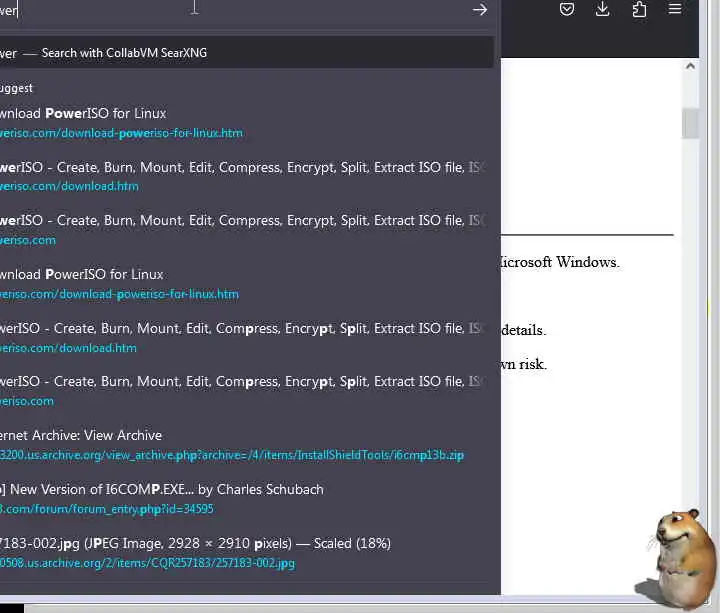Select fourth PowerISO Create, Burn suggestion title
This screenshot has height=613, width=720.
point(243,382)
